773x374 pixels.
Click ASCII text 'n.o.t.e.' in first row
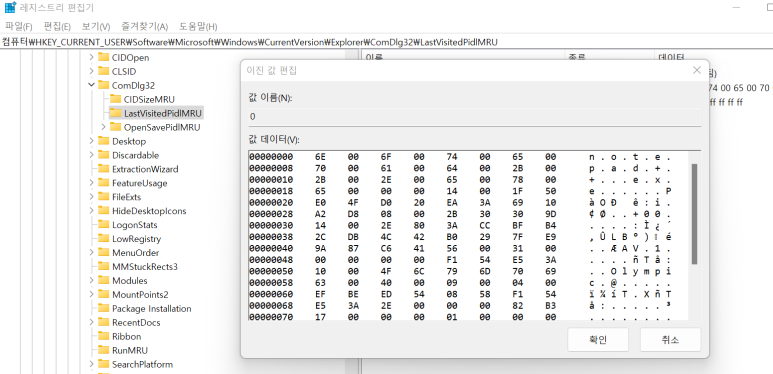(x=630, y=157)
